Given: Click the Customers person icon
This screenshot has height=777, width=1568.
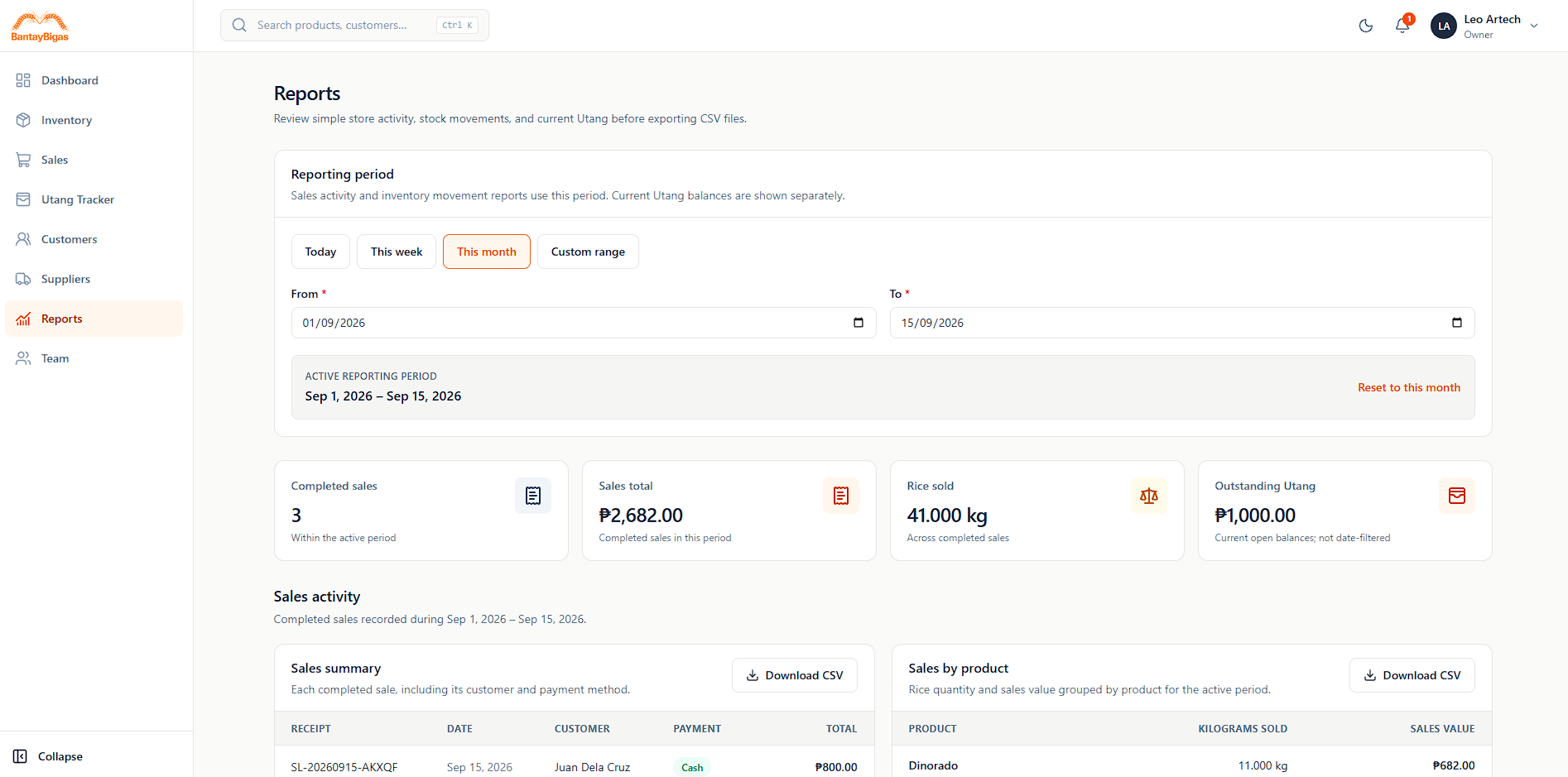Looking at the screenshot, I should (23, 239).
